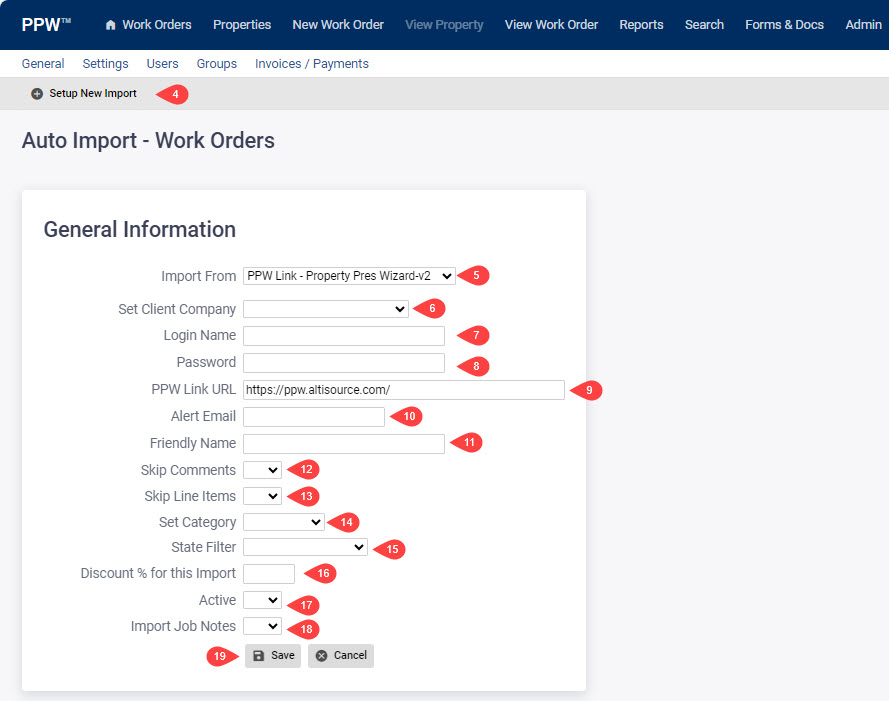Expand the Skip Comments dropdown
Viewport: 889px width, 701px height.
261,469
